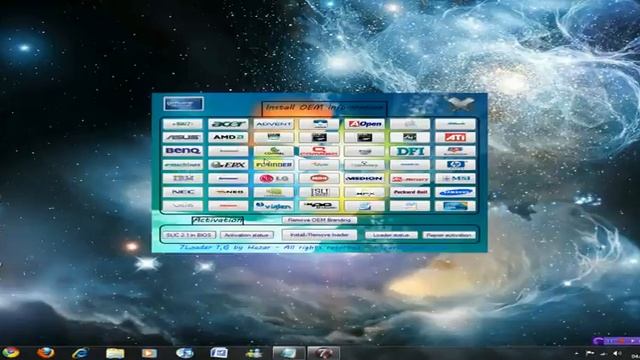Screen dimensions: 640x360
Task: Choose the IBM OEM logo button
Action: (x=182, y=178)
